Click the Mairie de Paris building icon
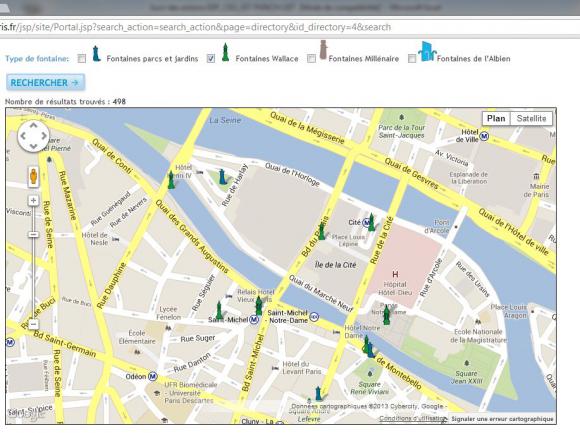This screenshot has height=433, width=580. tap(536, 176)
